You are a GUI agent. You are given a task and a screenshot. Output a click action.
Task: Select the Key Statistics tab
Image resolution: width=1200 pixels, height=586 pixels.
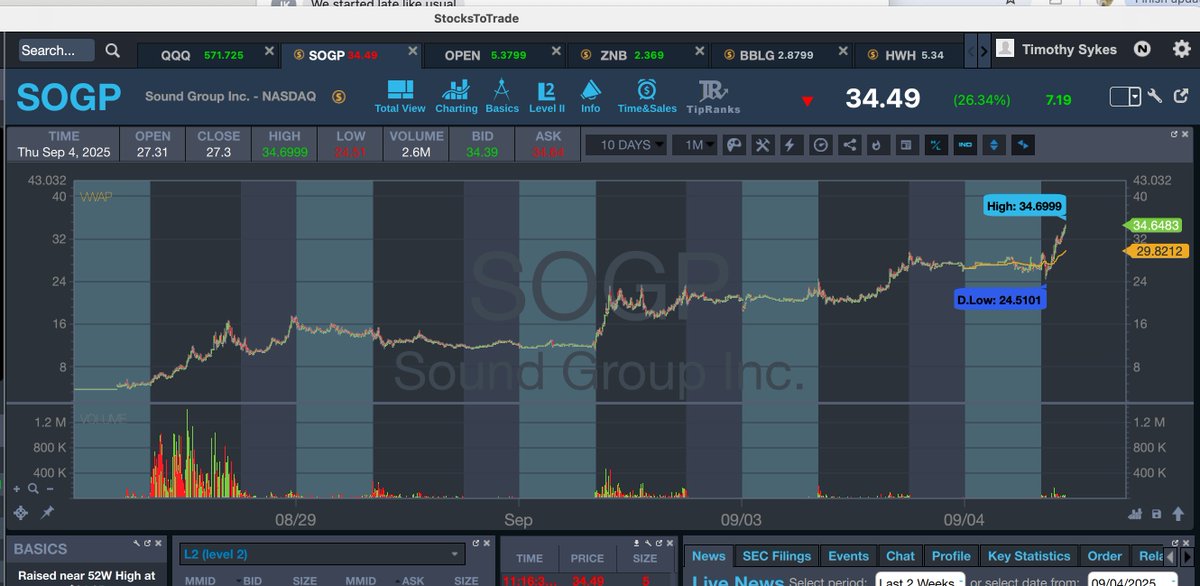click(x=1029, y=556)
